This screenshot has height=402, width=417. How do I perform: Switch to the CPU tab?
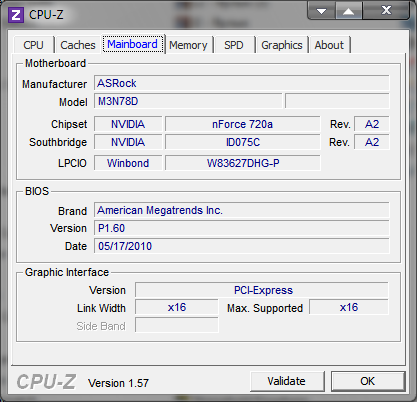point(33,45)
